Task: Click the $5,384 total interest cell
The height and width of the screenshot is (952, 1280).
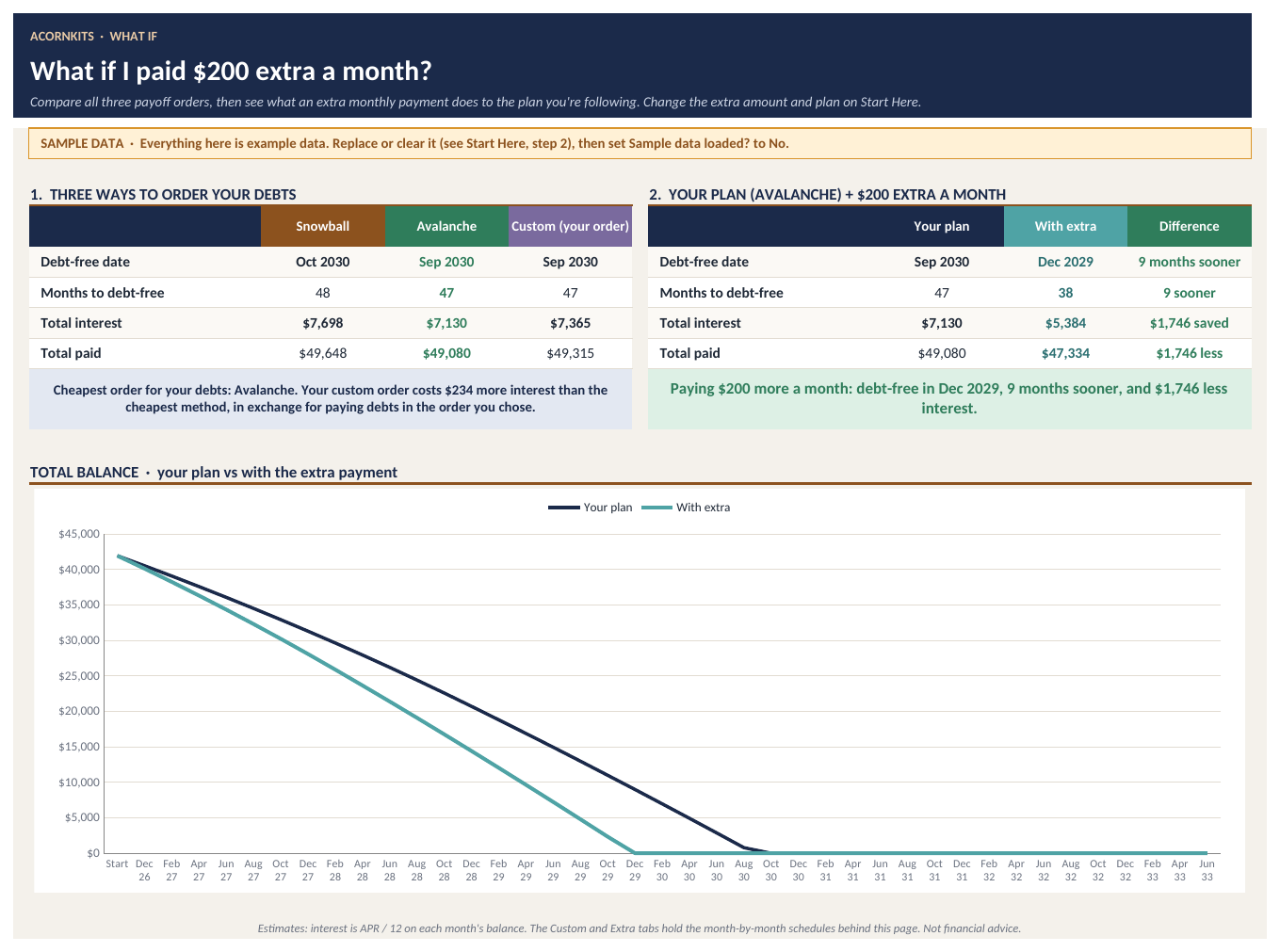Action: (1065, 323)
